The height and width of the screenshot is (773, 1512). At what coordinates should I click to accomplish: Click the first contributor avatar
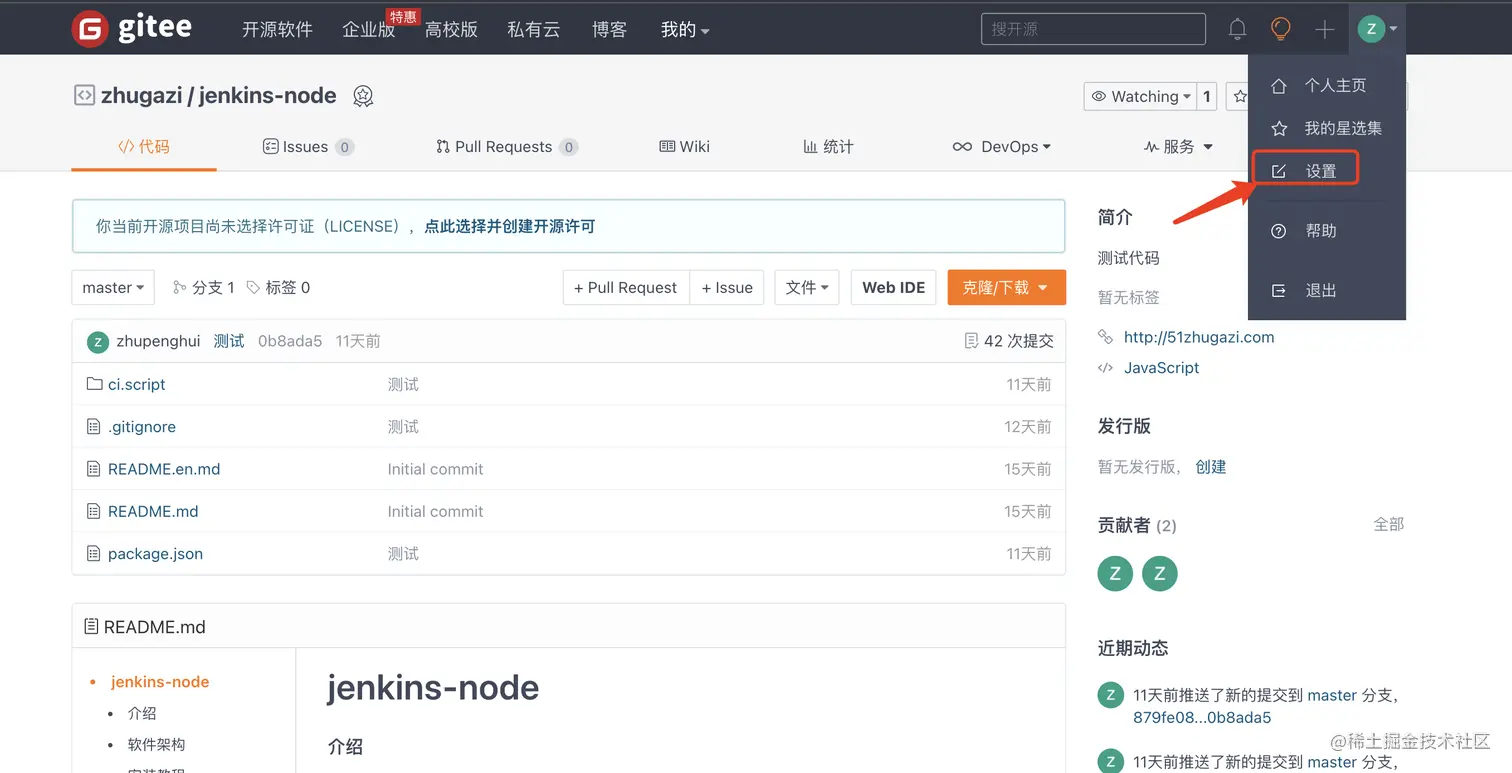coord(1115,574)
